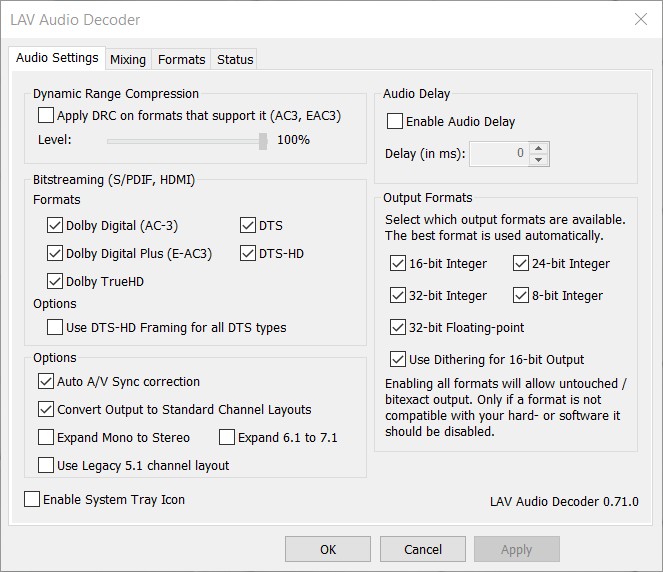This screenshot has width=663, height=572.
Task: Click the audio delay up arrow
Action: (x=540, y=148)
